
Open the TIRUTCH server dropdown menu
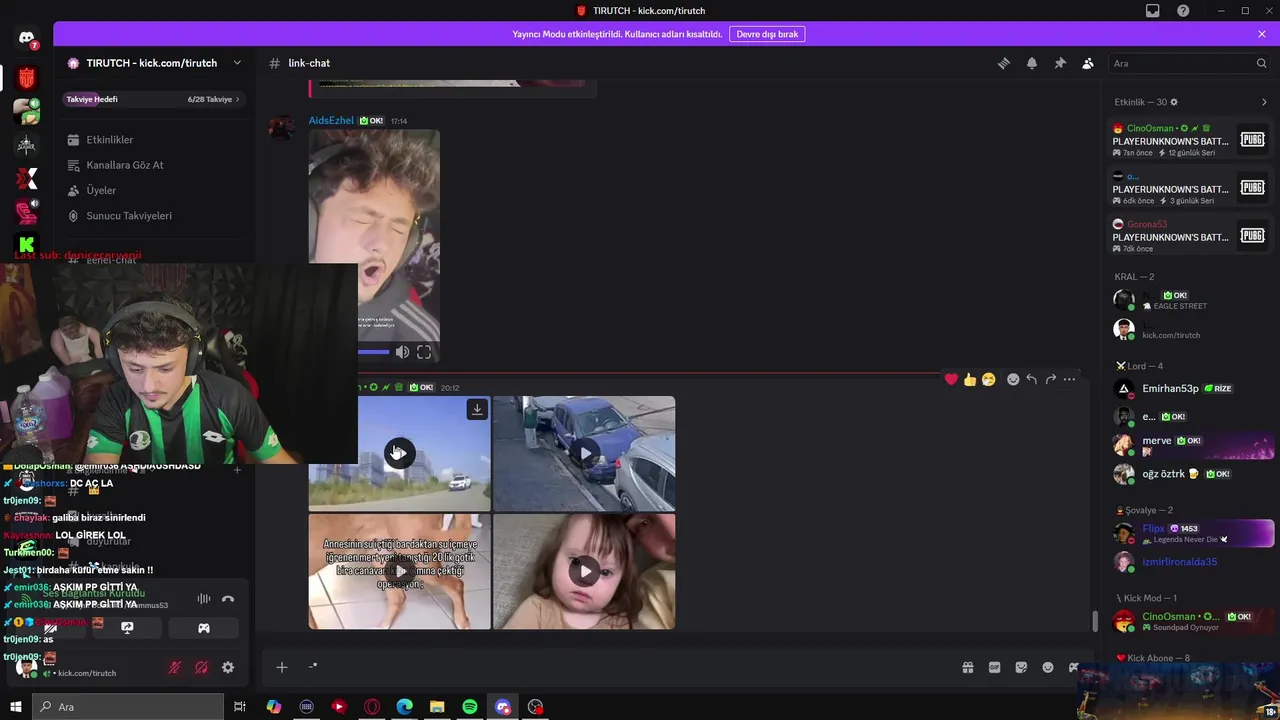[154, 63]
